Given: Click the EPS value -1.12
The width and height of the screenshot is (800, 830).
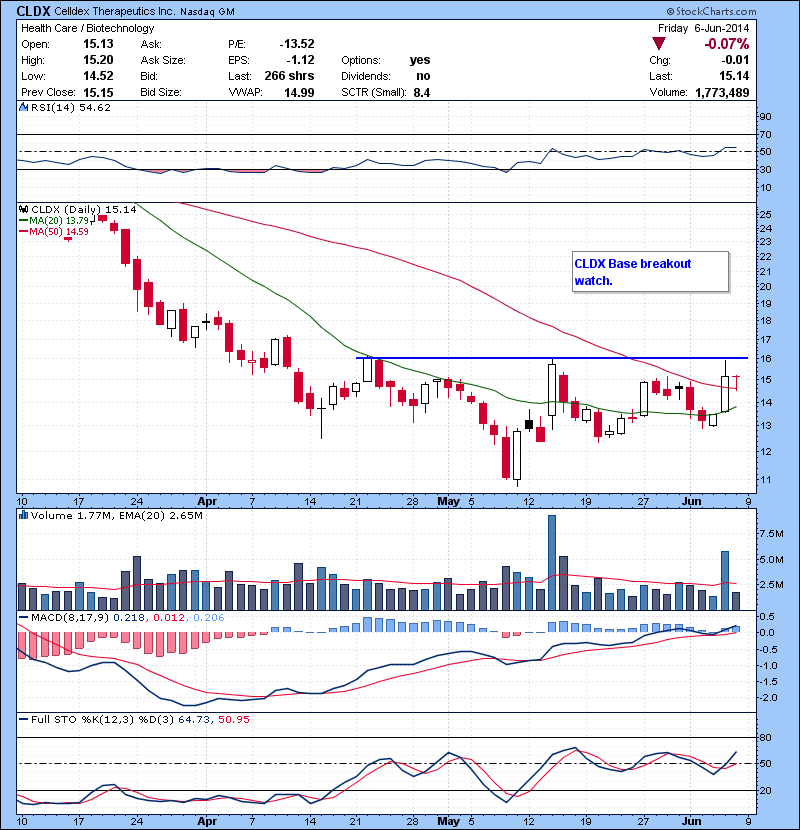Looking at the screenshot, I should [300, 60].
